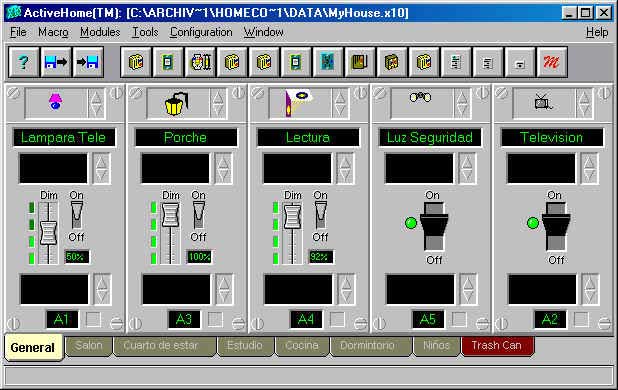
Task: Click the A2 address code button
Action: pyautogui.click(x=550, y=319)
